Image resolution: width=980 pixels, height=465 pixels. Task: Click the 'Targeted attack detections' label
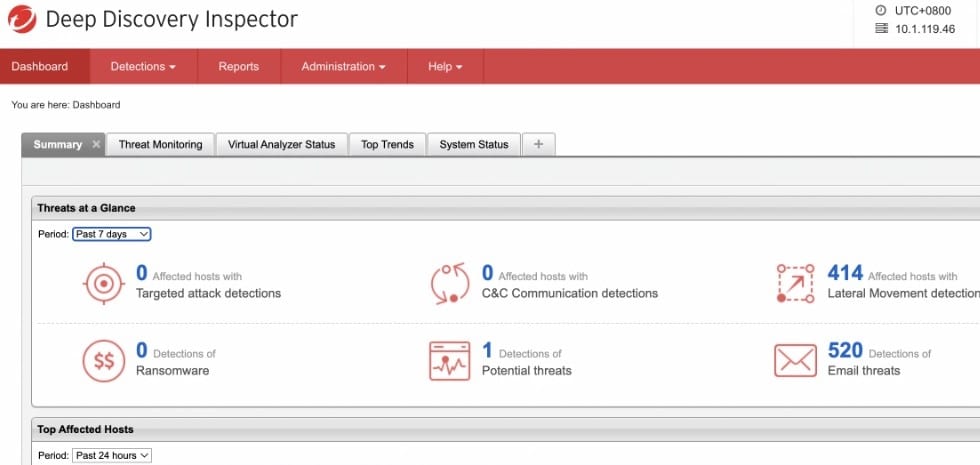click(209, 293)
